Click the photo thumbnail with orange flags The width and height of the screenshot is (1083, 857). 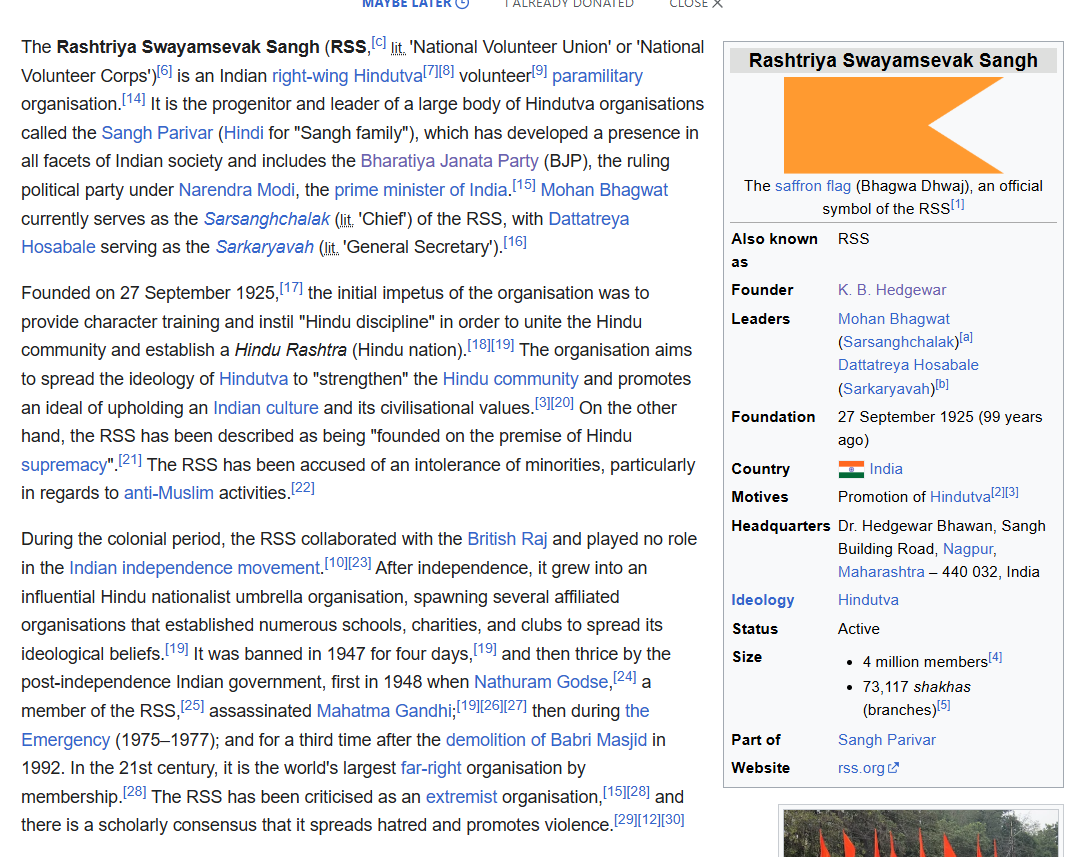pos(920,833)
